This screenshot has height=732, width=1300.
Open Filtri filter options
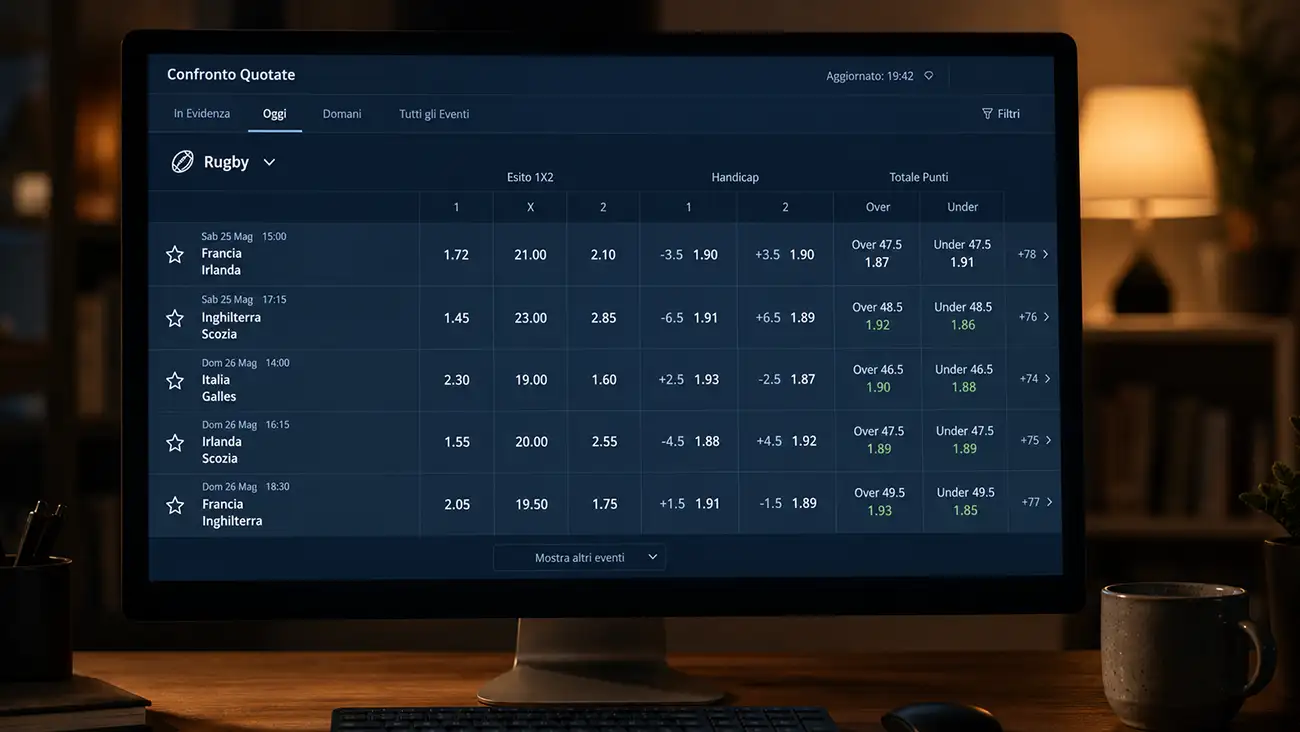click(1001, 114)
